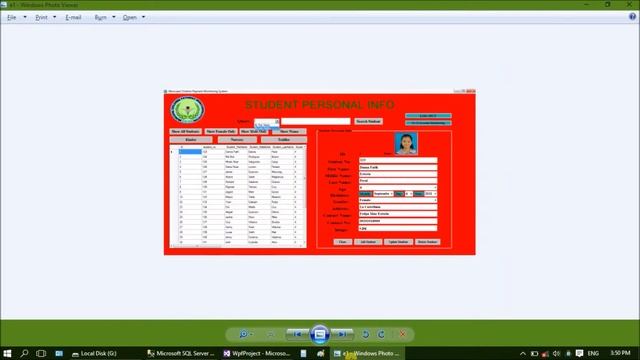The width and height of the screenshot is (640, 360).
Task: Click the student photo thumbnail
Action: (x=406, y=143)
